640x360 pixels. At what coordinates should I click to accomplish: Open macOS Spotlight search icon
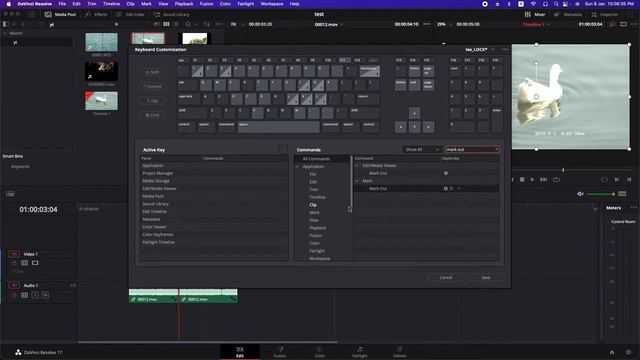[556, 4]
